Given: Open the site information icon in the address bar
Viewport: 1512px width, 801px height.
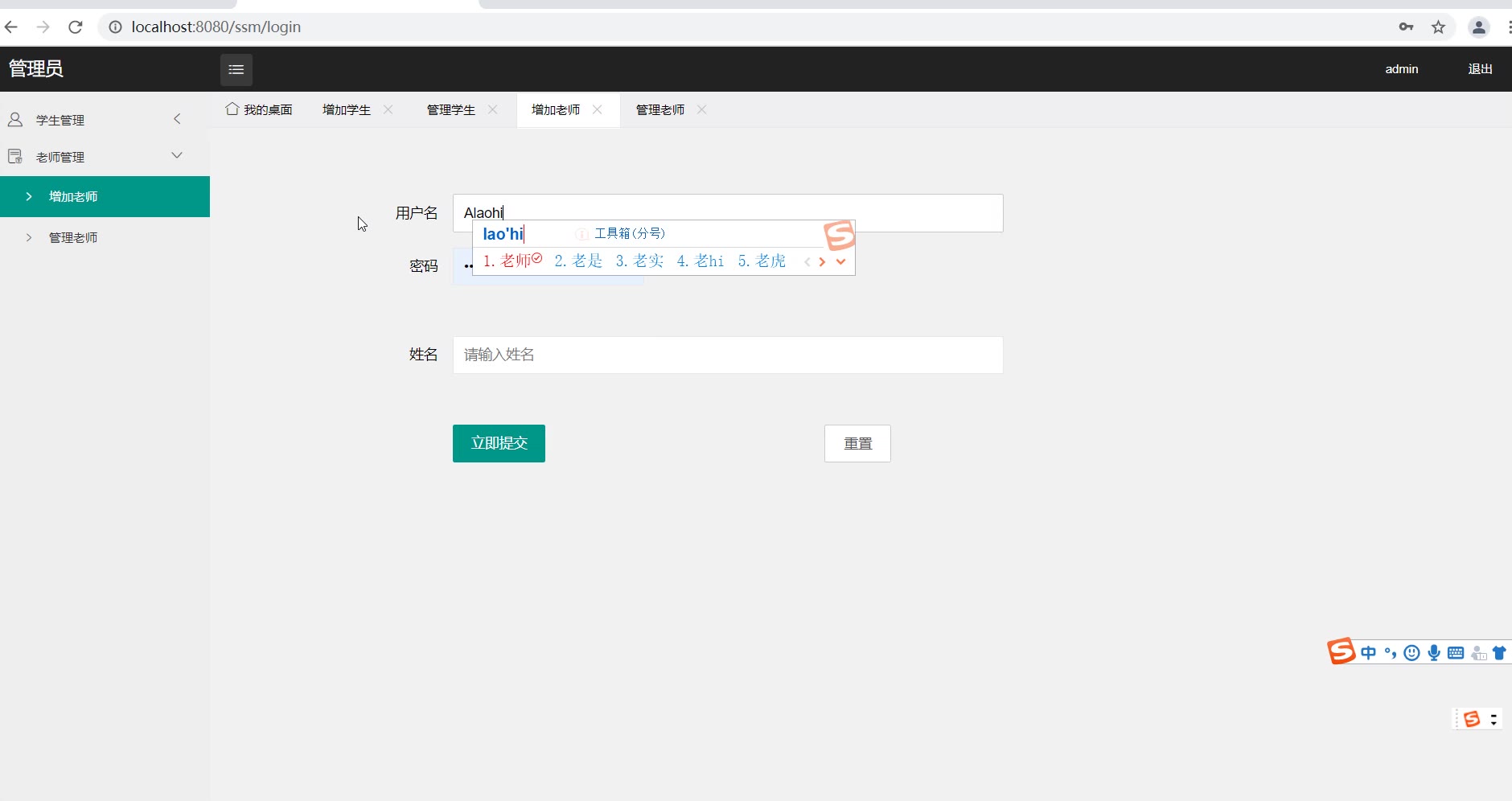Looking at the screenshot, I should coord(115,27).
